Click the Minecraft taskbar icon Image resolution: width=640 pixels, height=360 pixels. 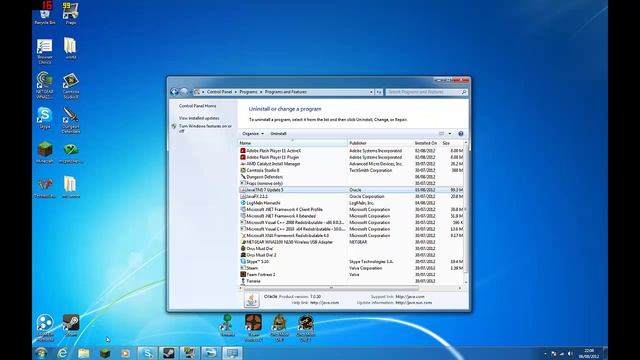tap(104, 353)
